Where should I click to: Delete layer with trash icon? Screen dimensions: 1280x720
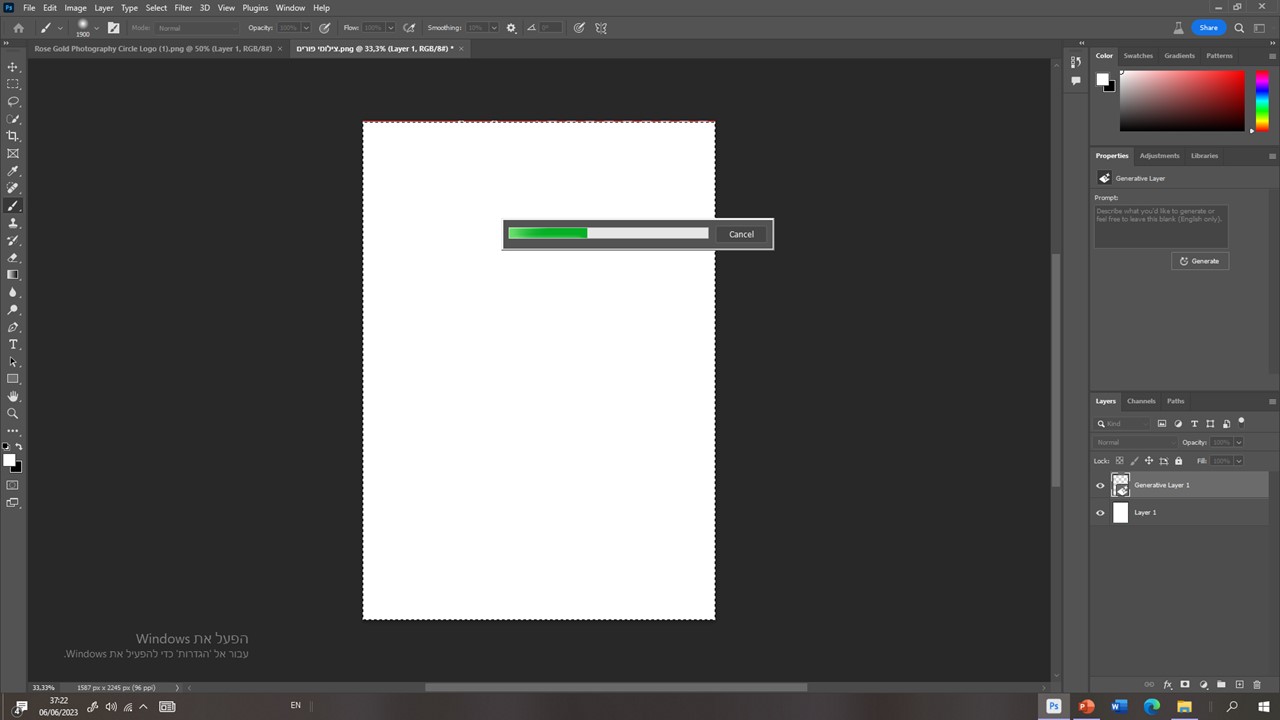click(x=1257, y=685)
